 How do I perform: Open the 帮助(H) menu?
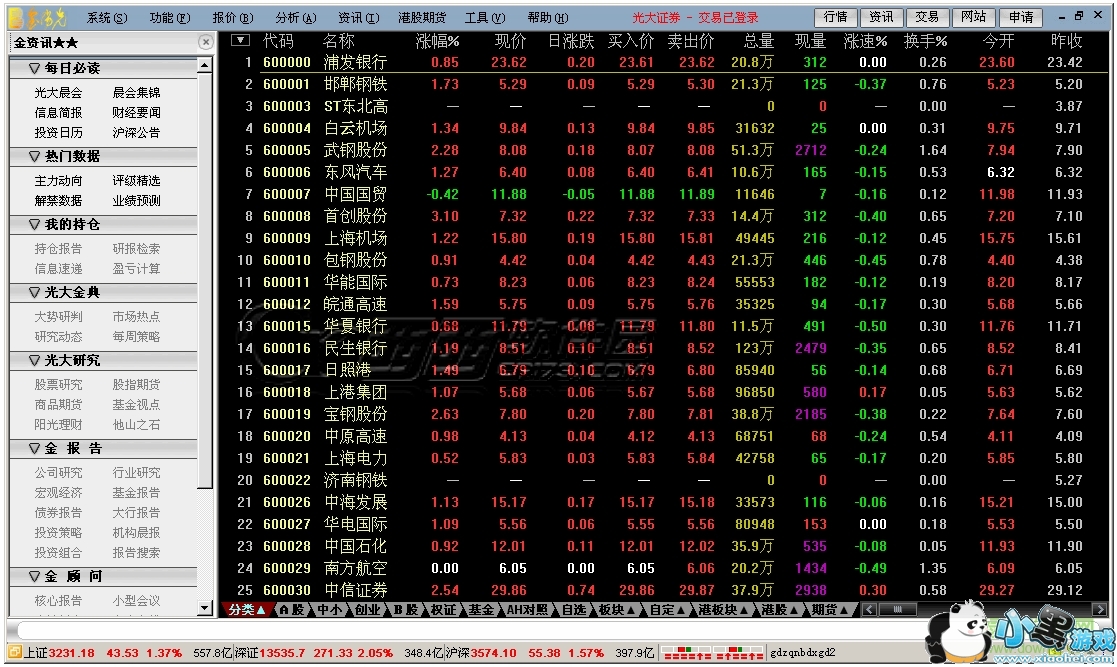[x=548, y=18]
